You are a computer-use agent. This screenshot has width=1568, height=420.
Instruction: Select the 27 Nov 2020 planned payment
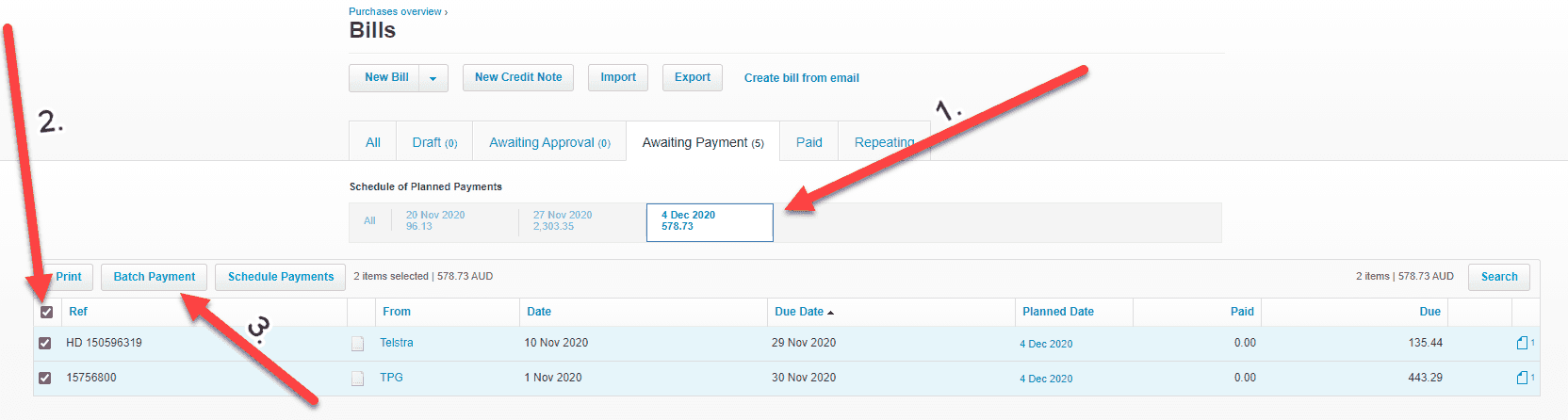[x=563, y=221]
